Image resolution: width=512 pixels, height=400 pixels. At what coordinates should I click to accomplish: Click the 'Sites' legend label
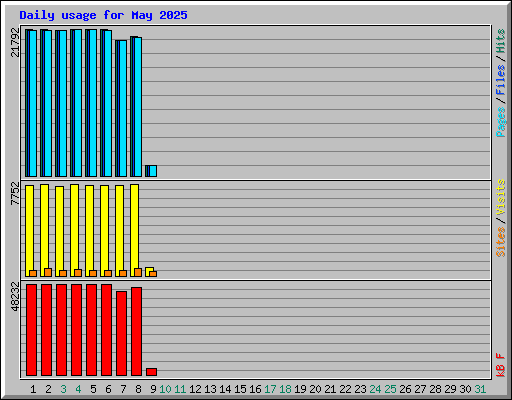pyautogui.click(x=501, y=242)
